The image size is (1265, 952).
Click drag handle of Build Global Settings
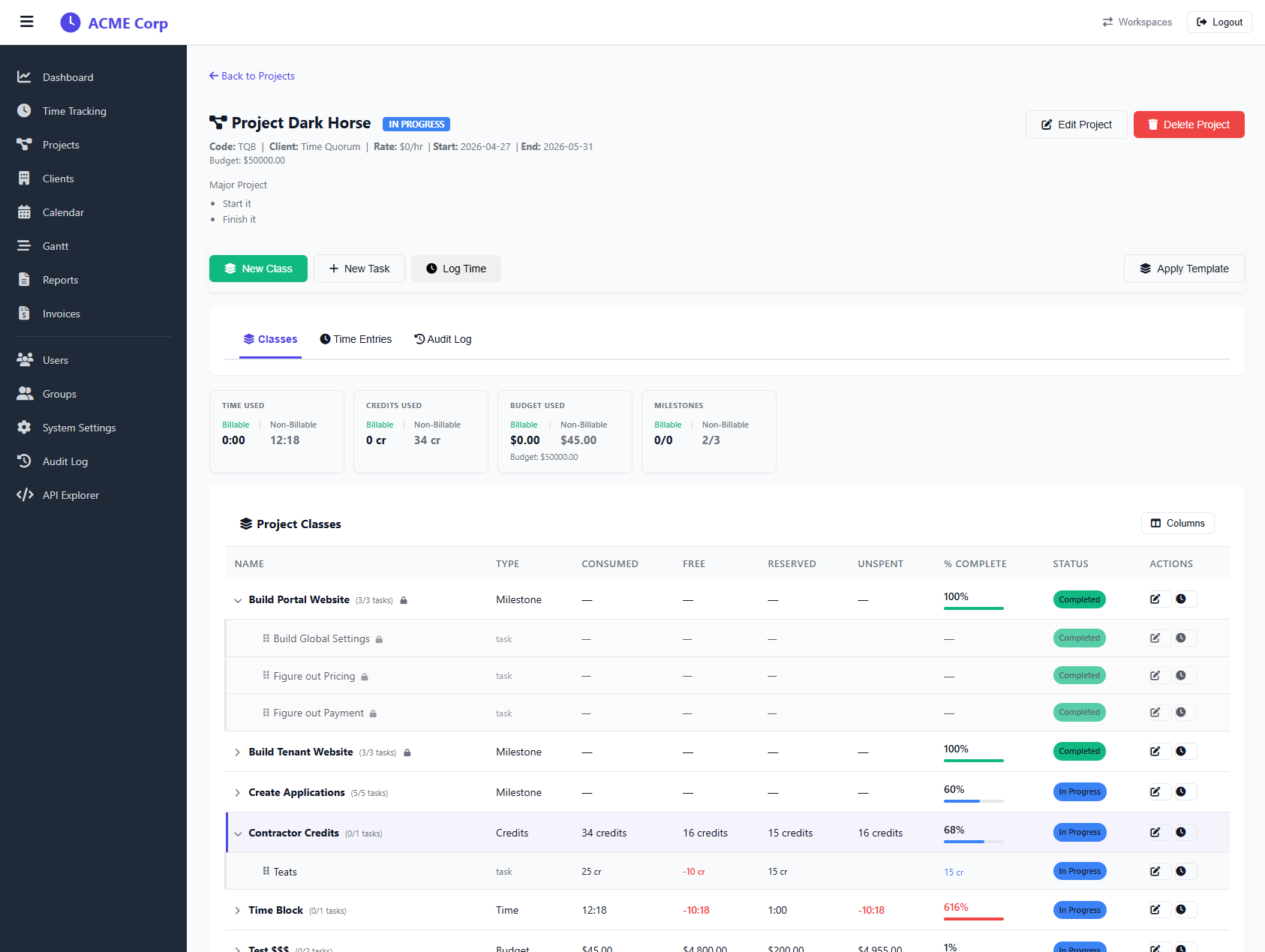pos(266,638)
